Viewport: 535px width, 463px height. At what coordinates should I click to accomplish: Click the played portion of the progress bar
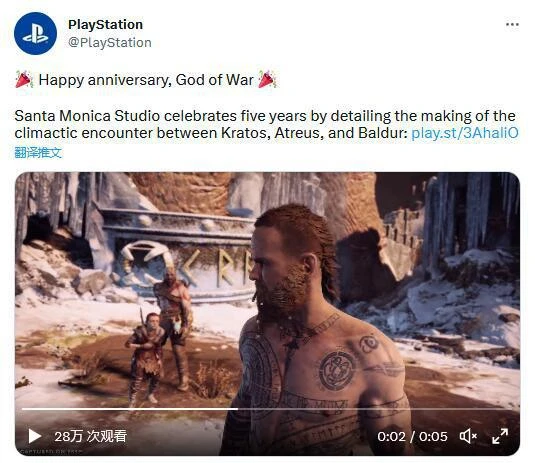130,408
